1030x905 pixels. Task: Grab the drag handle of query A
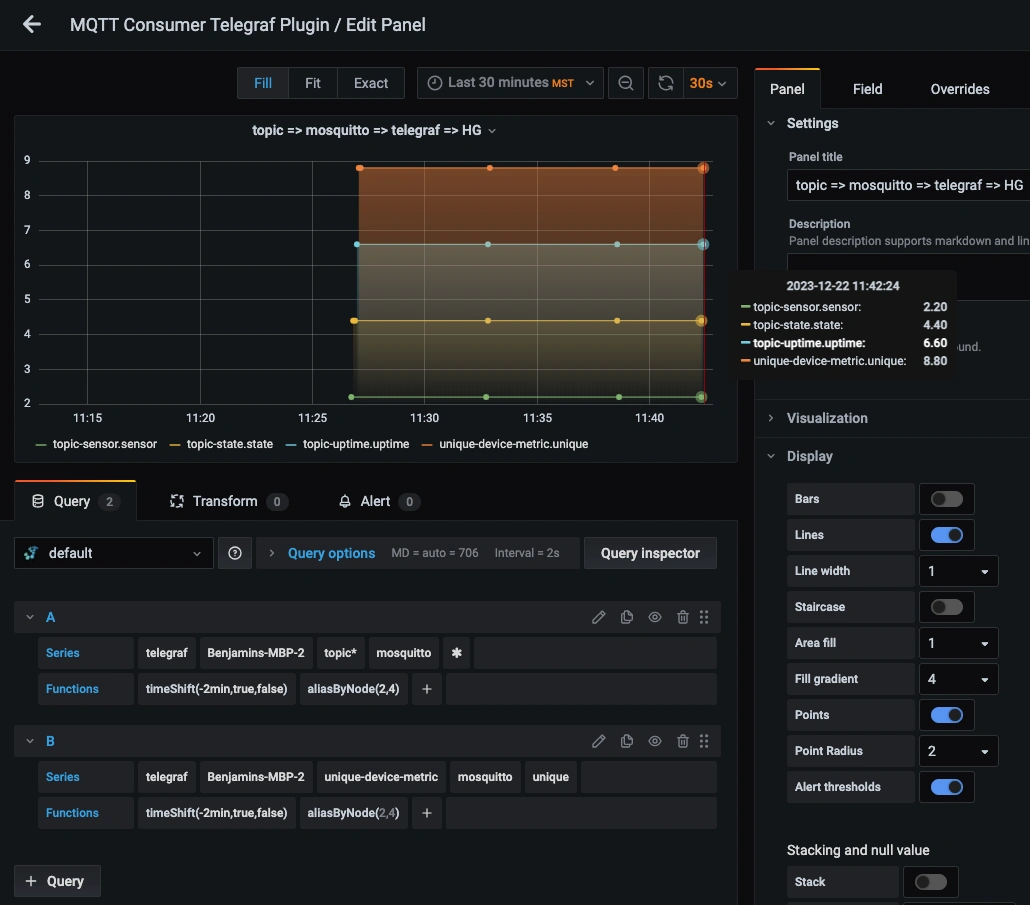tap(704, 617)
